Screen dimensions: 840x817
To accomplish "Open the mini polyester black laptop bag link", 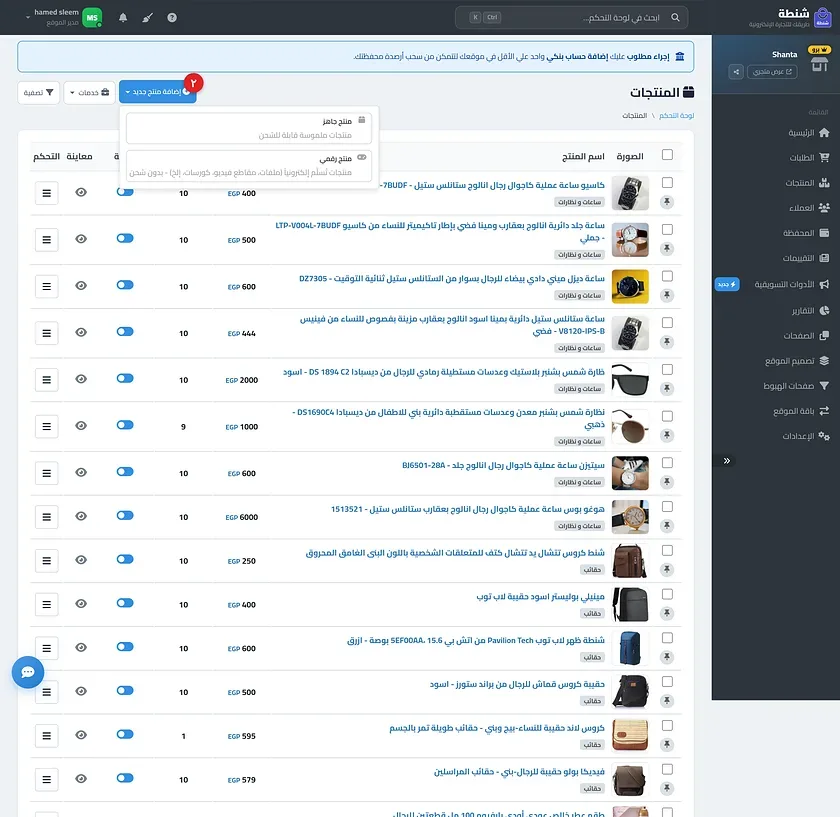I will click(540, 597).
